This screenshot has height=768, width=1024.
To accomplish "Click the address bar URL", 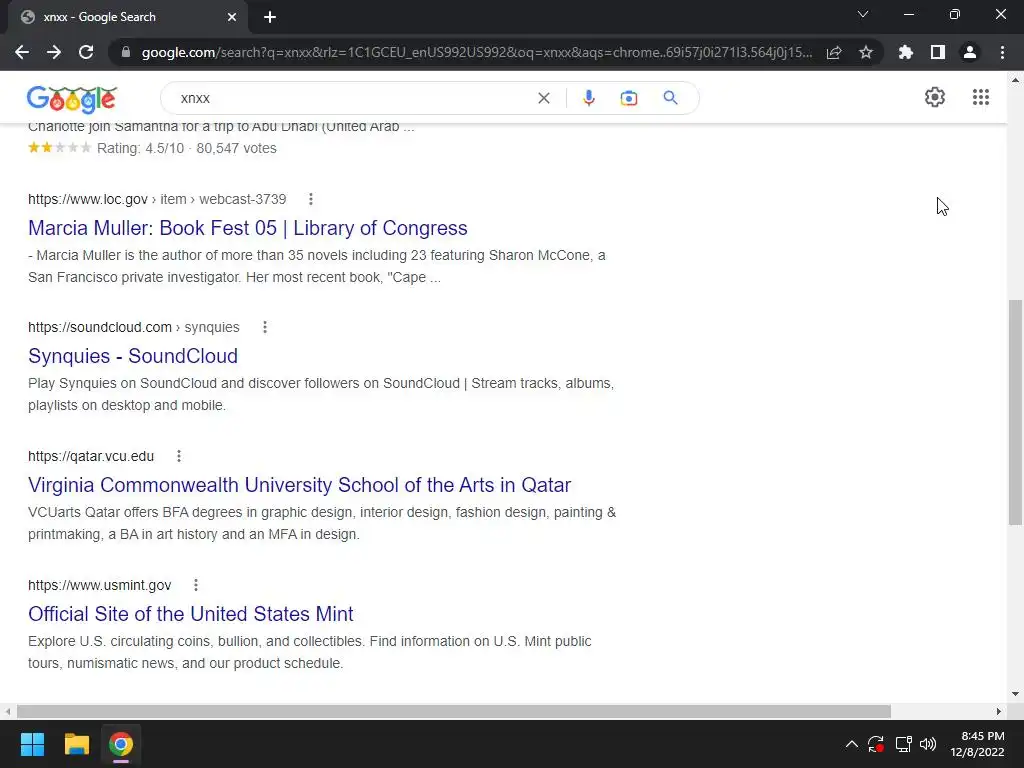I will [x=477, y=52].
